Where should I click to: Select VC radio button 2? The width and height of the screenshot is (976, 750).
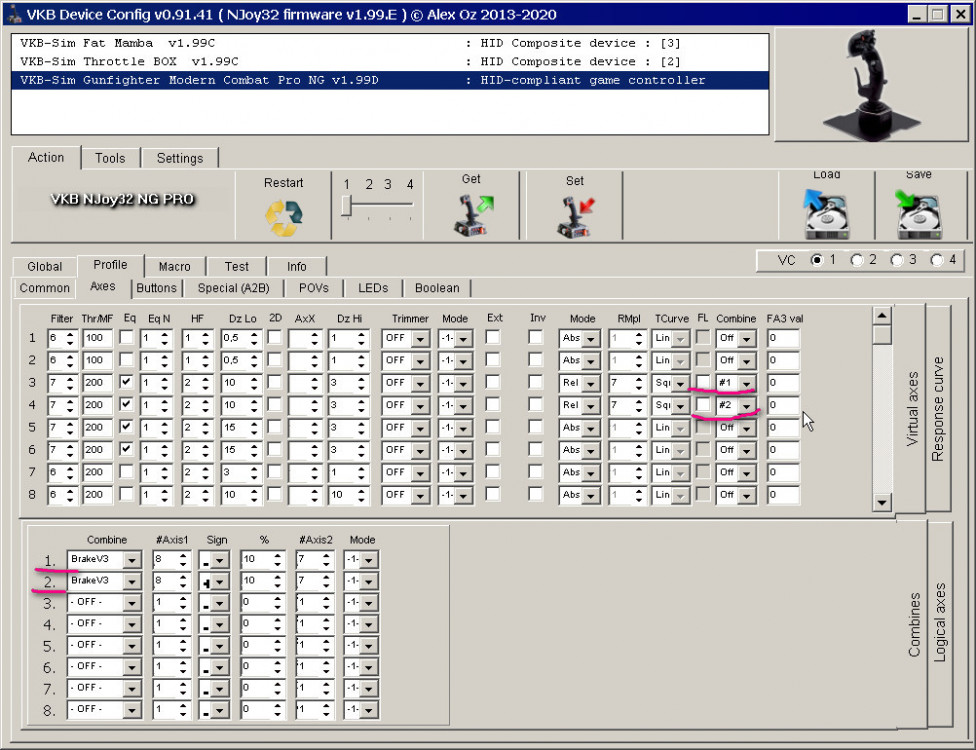coord(857,260)
